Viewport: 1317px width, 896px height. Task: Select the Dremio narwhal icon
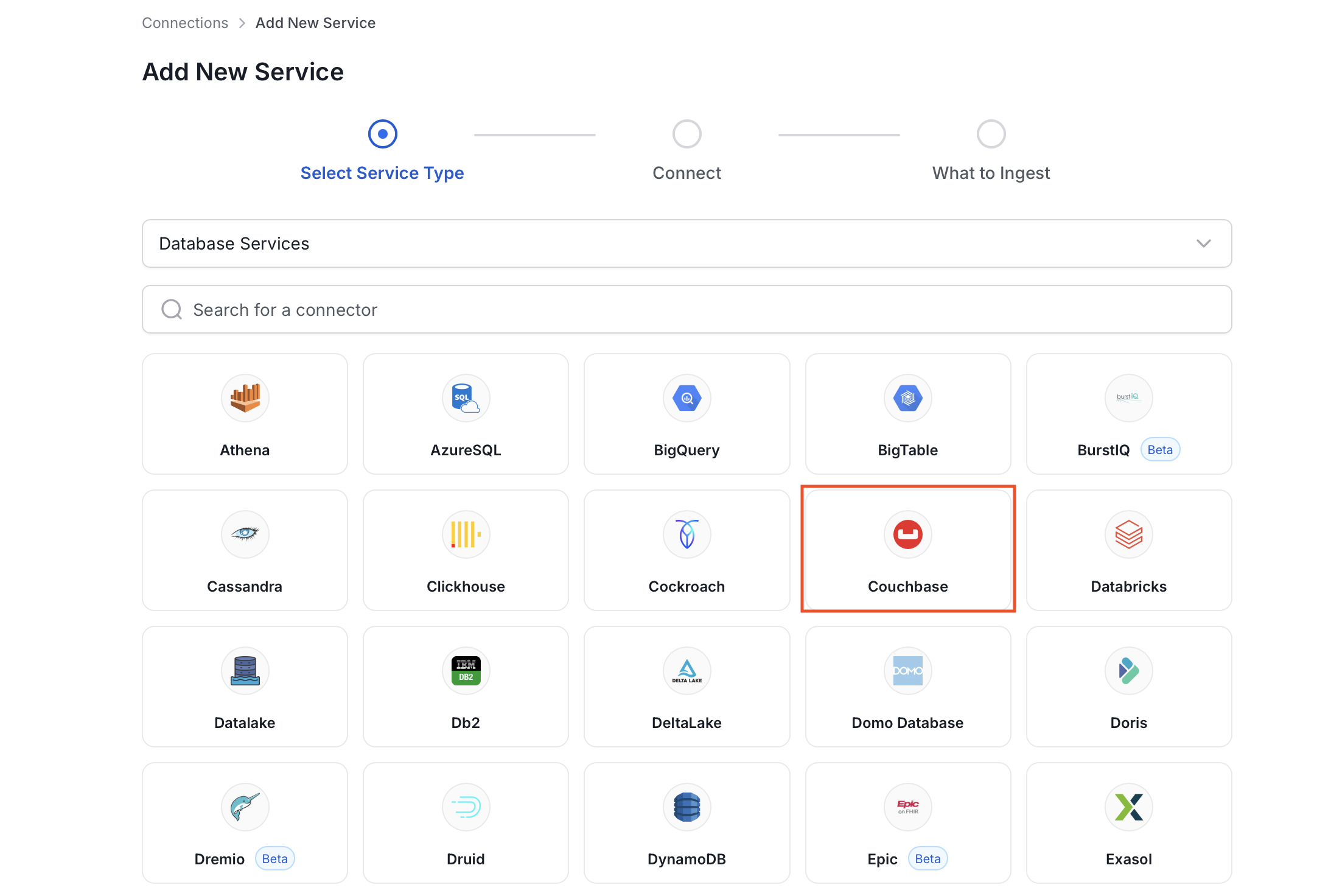[x=245, y=807]
